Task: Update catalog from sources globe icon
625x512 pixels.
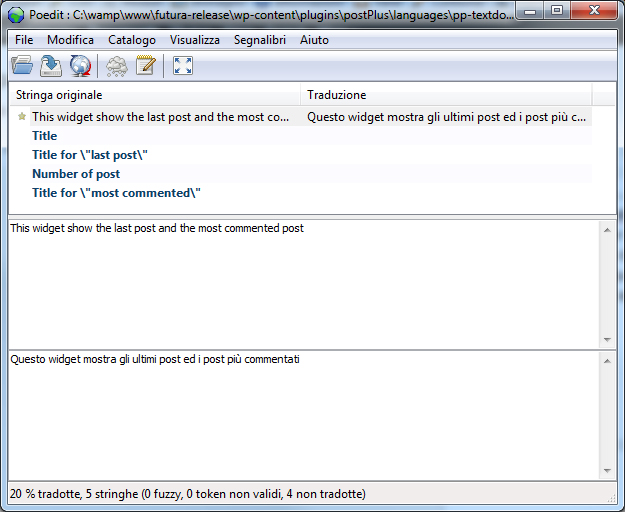Action: click(80, 65)
